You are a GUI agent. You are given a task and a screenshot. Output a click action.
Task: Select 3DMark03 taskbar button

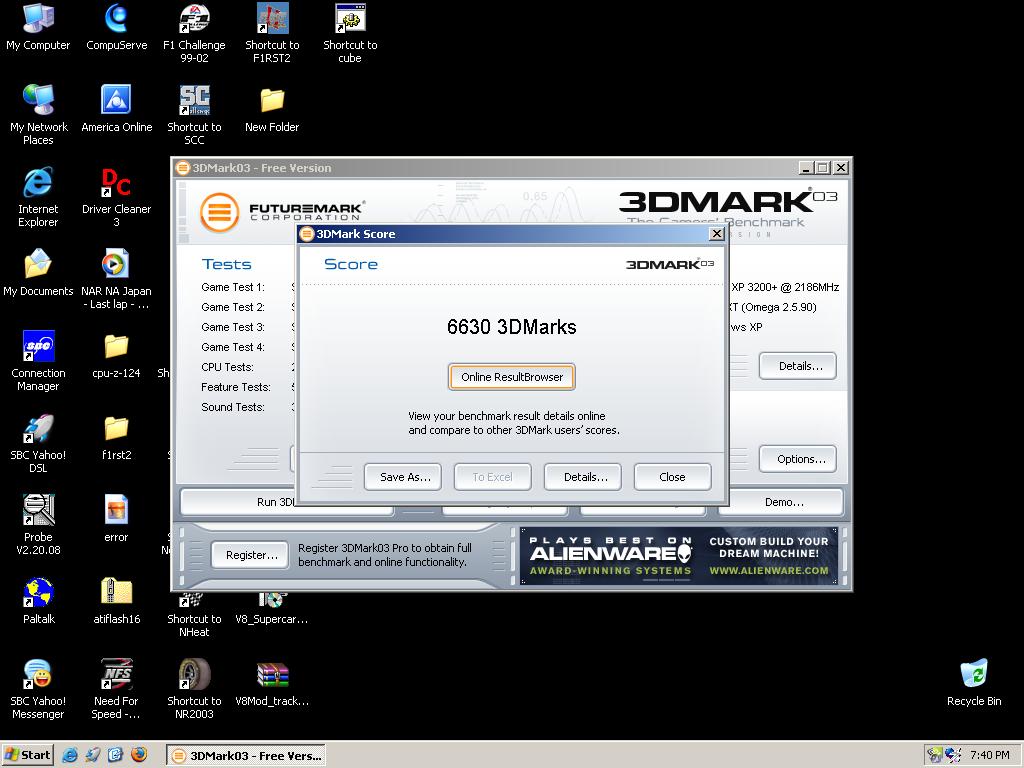coord(245,755)
